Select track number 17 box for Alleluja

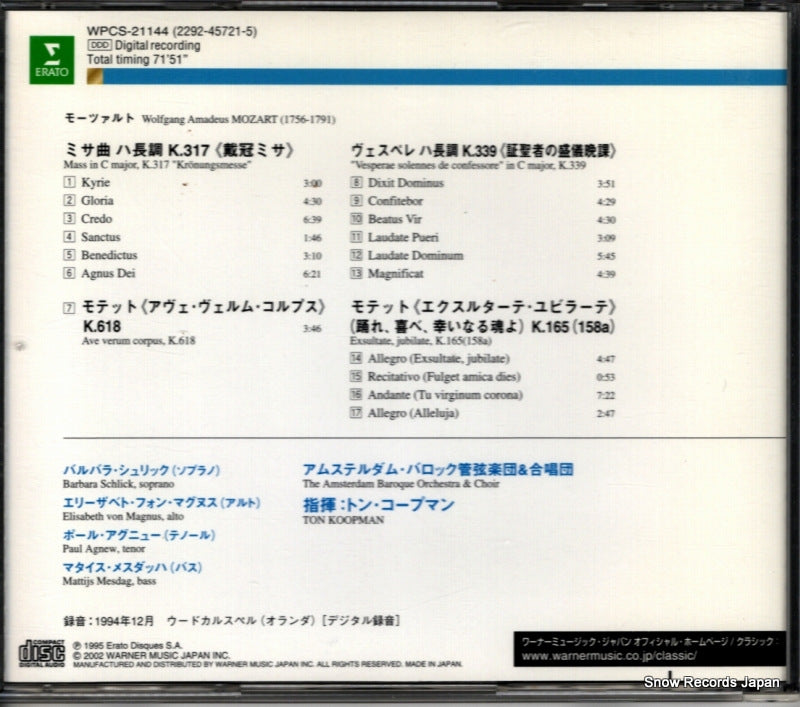pos(356,412)
